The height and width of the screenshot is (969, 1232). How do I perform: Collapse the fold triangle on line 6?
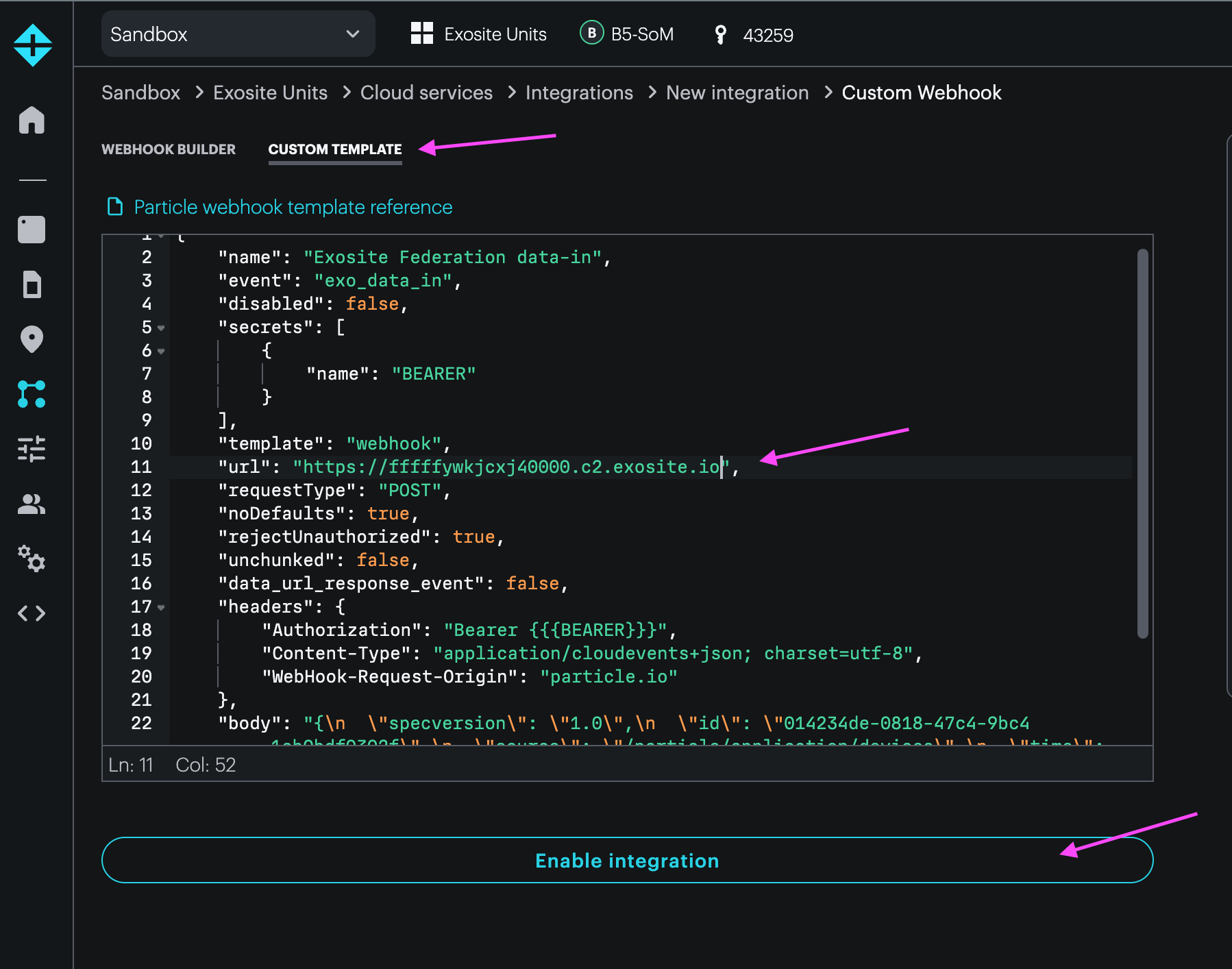coord(161,351)
